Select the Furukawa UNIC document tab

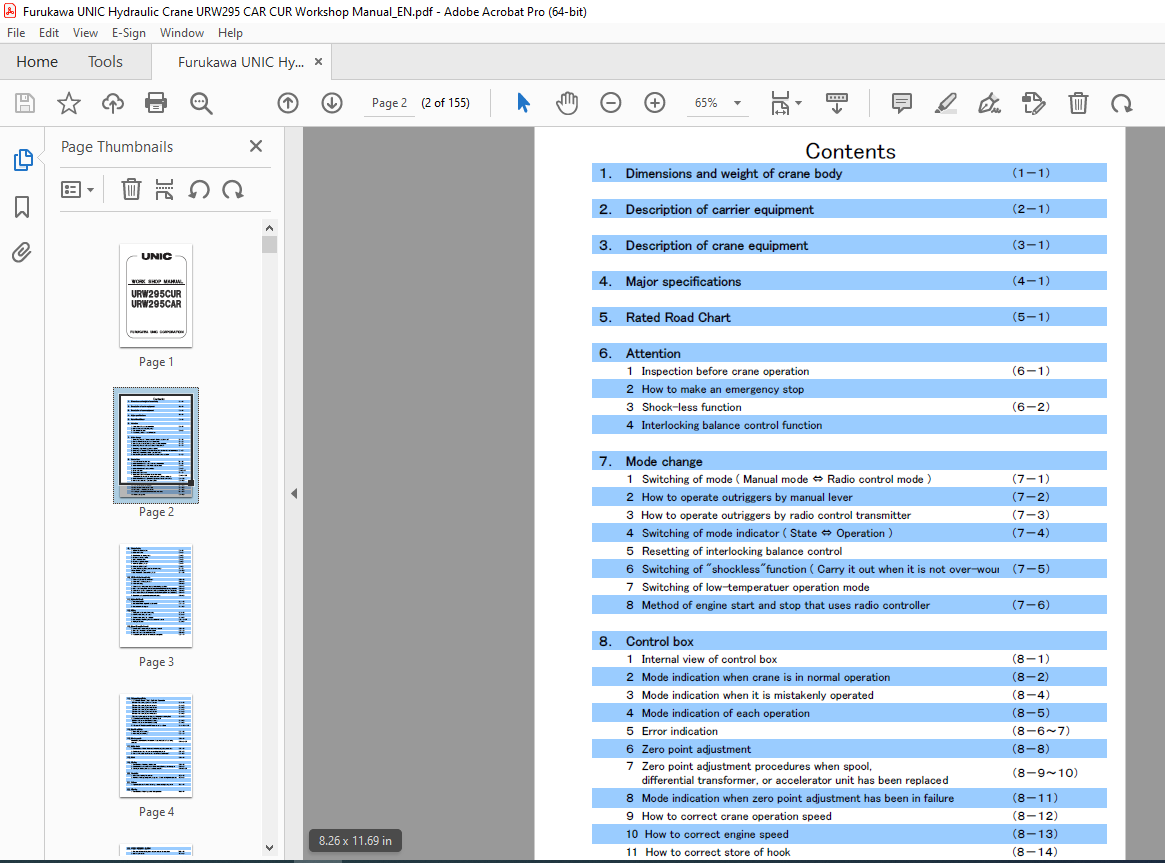[241, 62]
